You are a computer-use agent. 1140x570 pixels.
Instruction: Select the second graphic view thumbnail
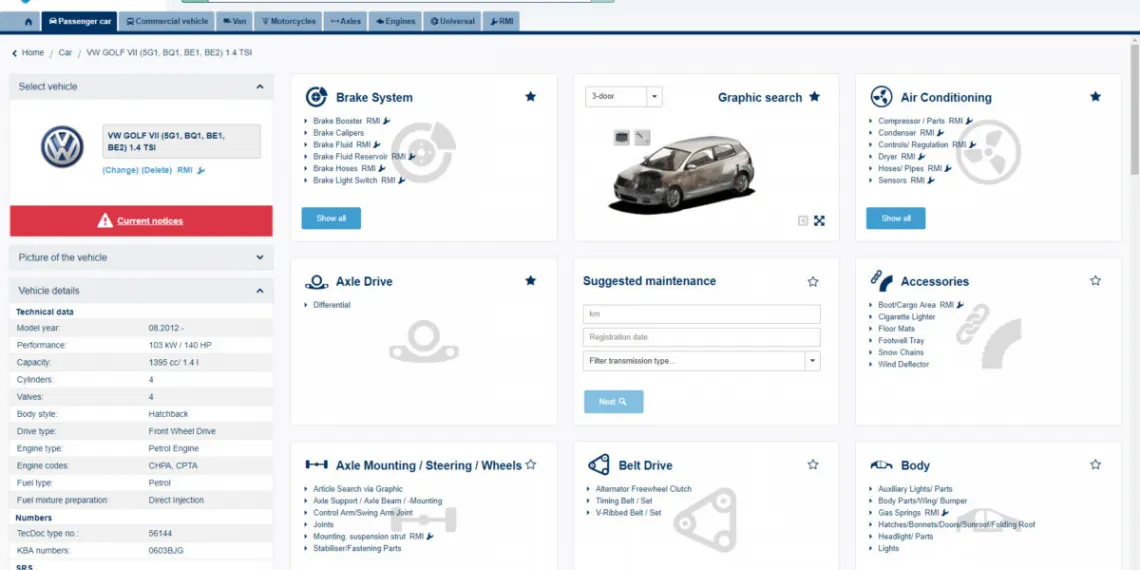tap(641, 137)
